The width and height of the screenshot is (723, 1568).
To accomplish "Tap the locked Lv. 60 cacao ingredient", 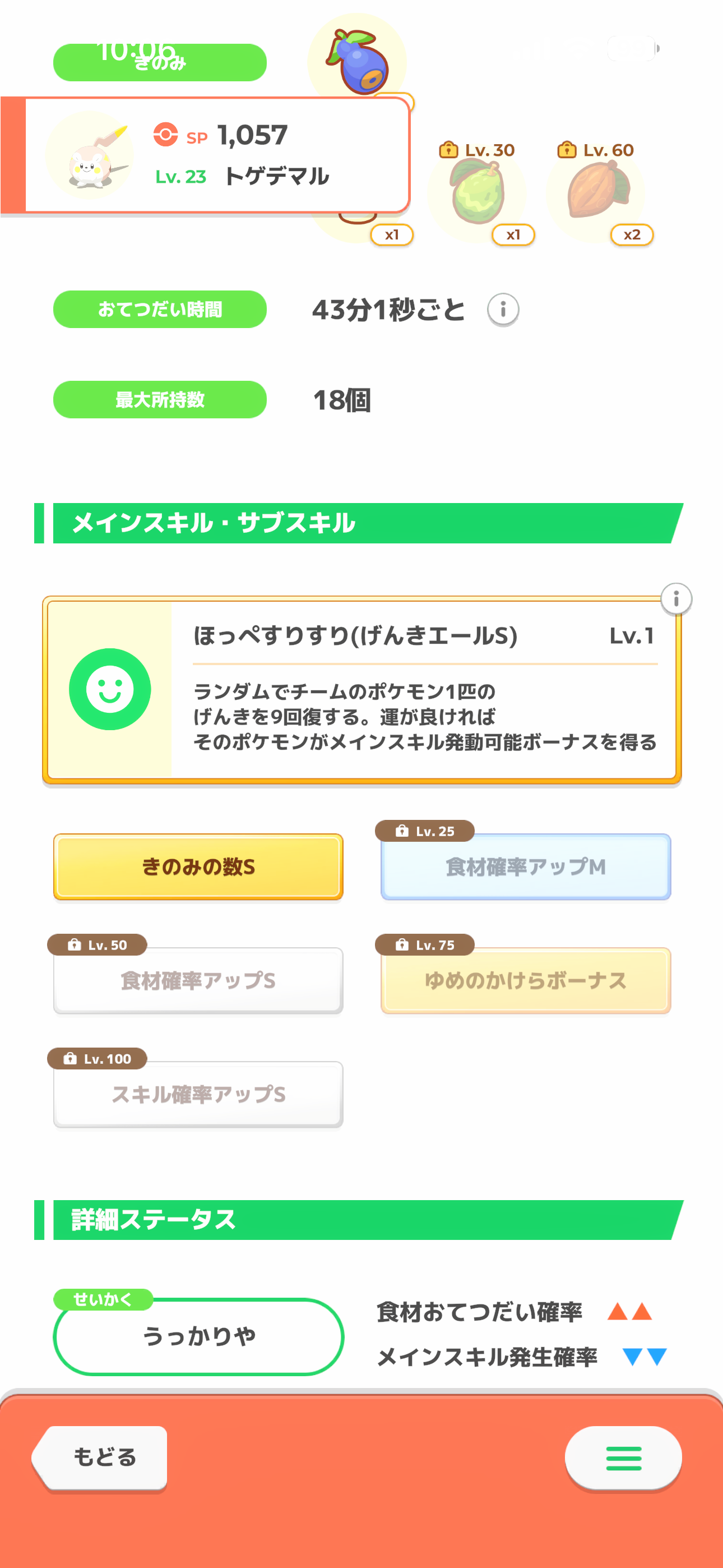I will (596, 192).
